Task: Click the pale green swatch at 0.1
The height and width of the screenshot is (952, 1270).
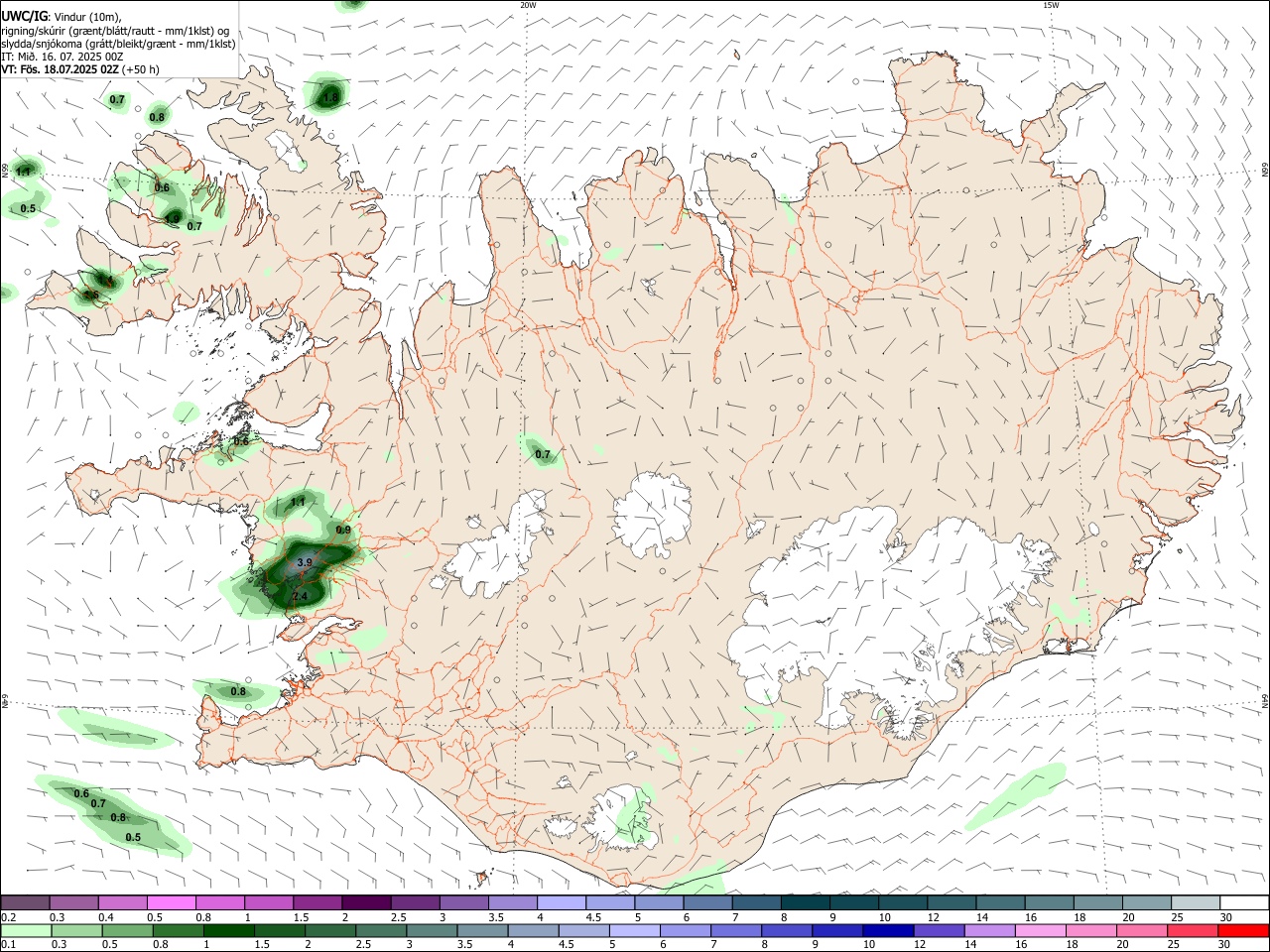Action: click(28, 930)
